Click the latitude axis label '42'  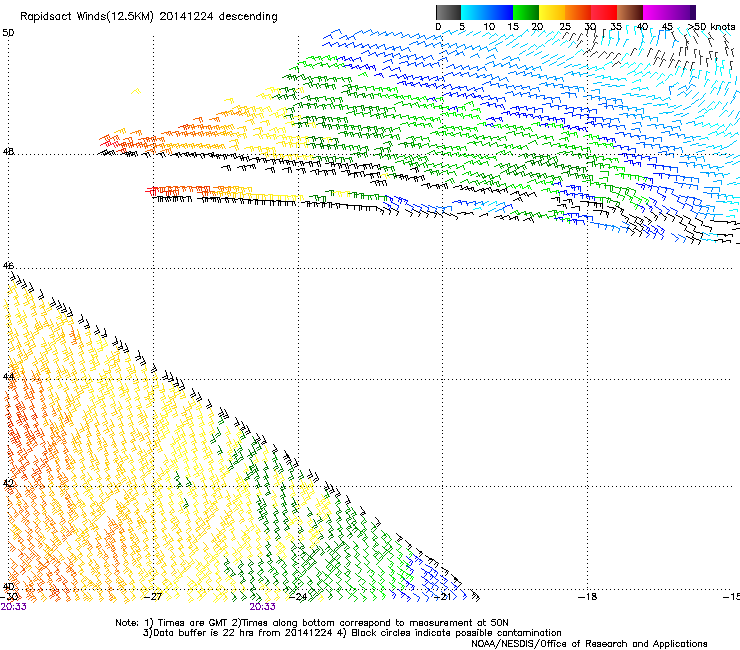8,483
